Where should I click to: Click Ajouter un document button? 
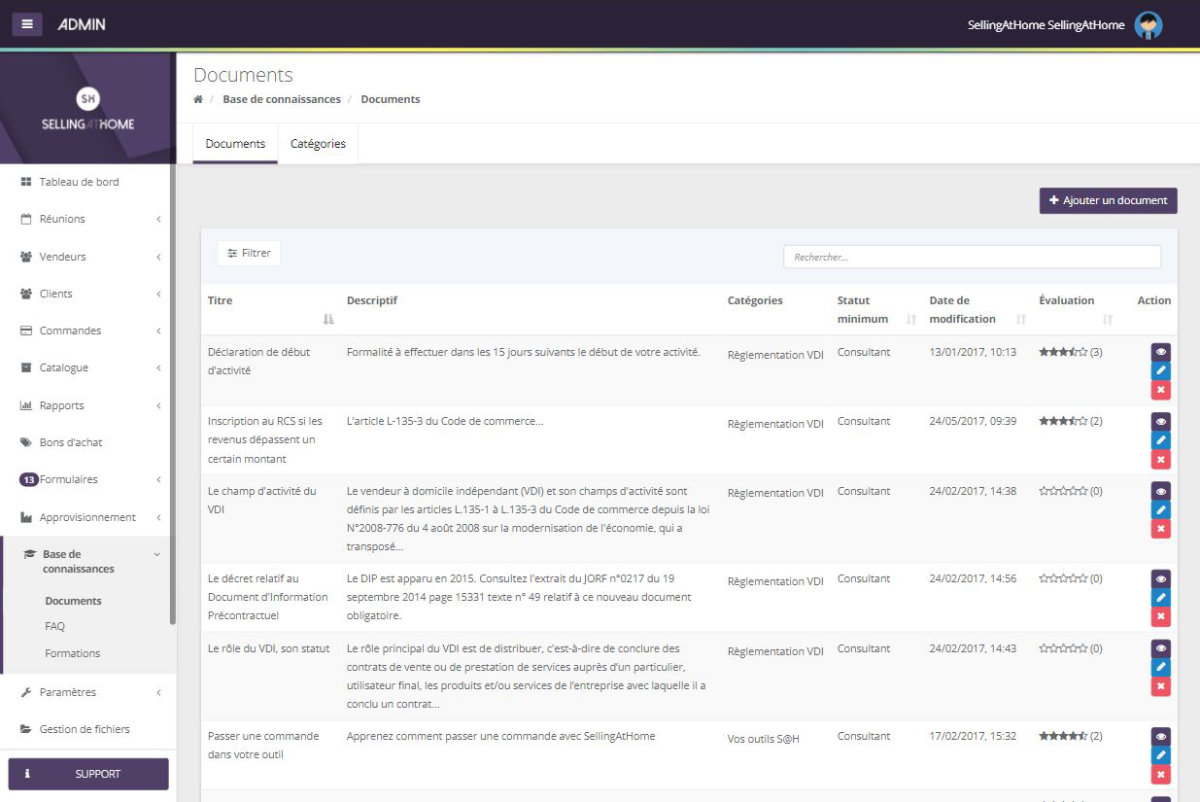click(1108, 200)
